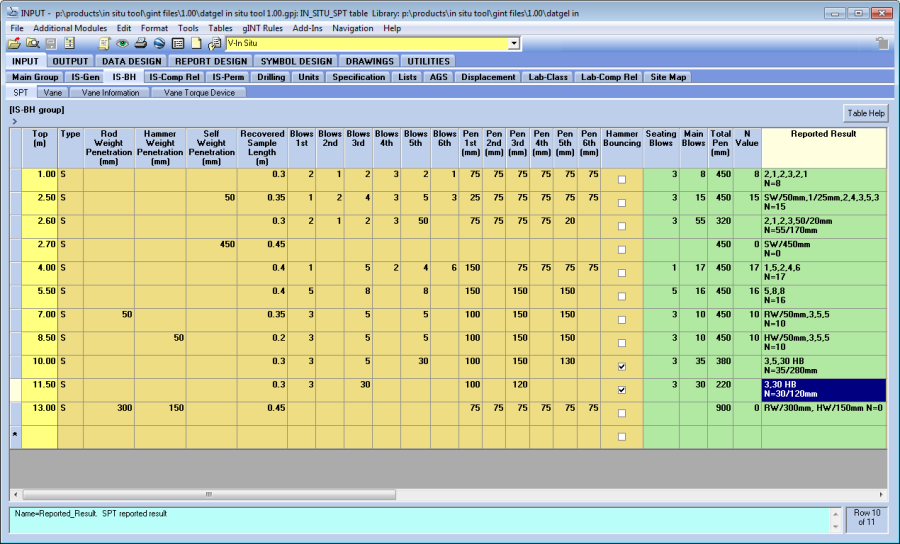Click the printer icon in toolbar
Image resolution: width=900 pixels, height=544 pixels.
140,44
